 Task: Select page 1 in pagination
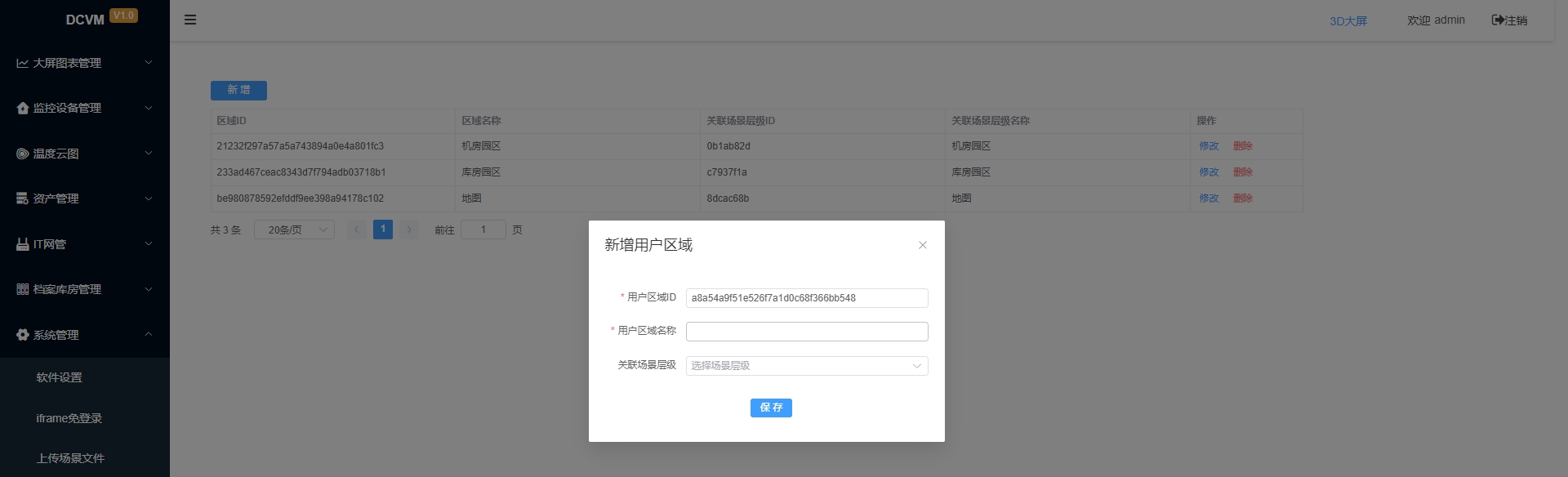pos(383,230)
